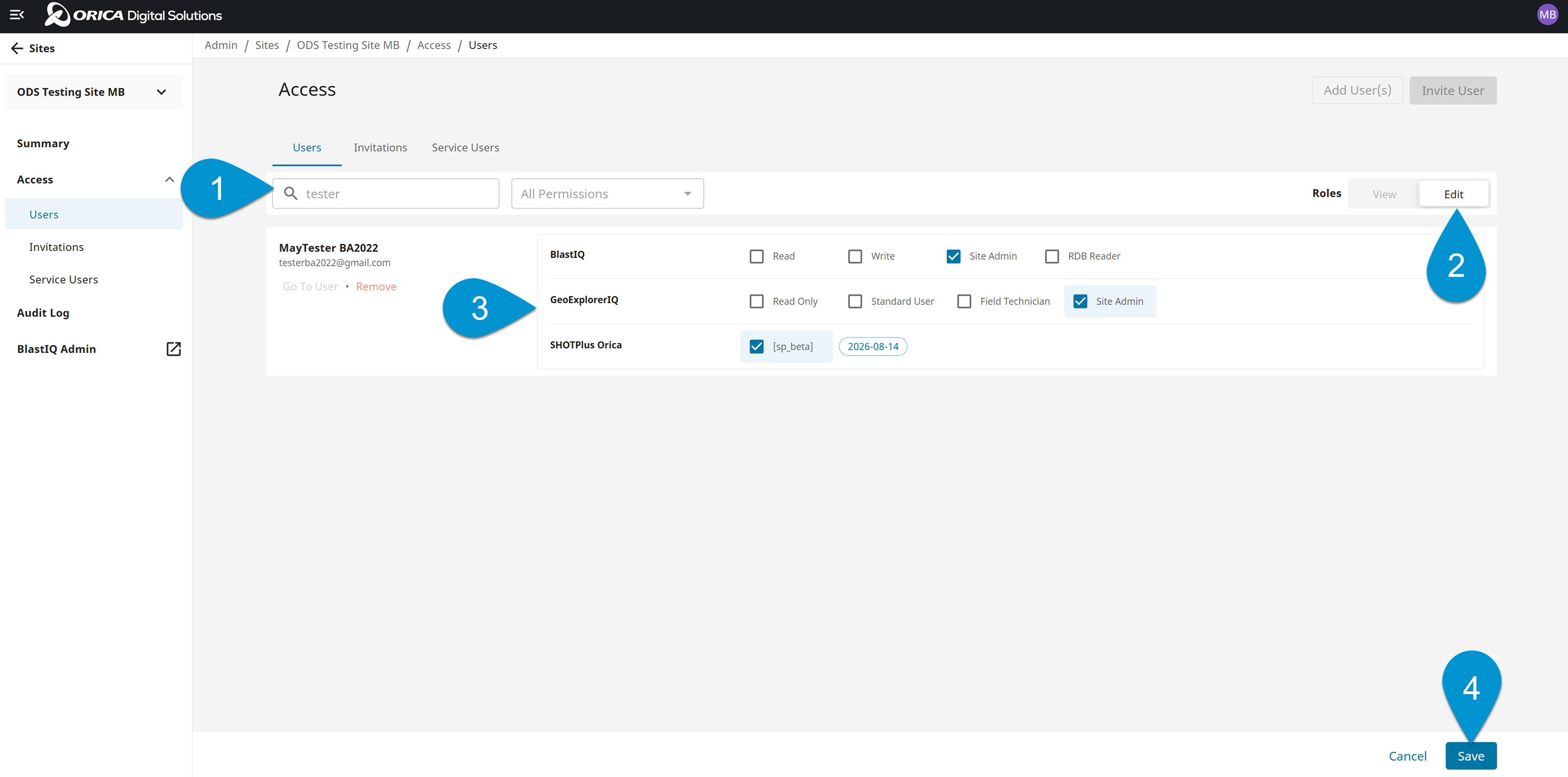Click the search magnifier icon

(x=291, y=194)
